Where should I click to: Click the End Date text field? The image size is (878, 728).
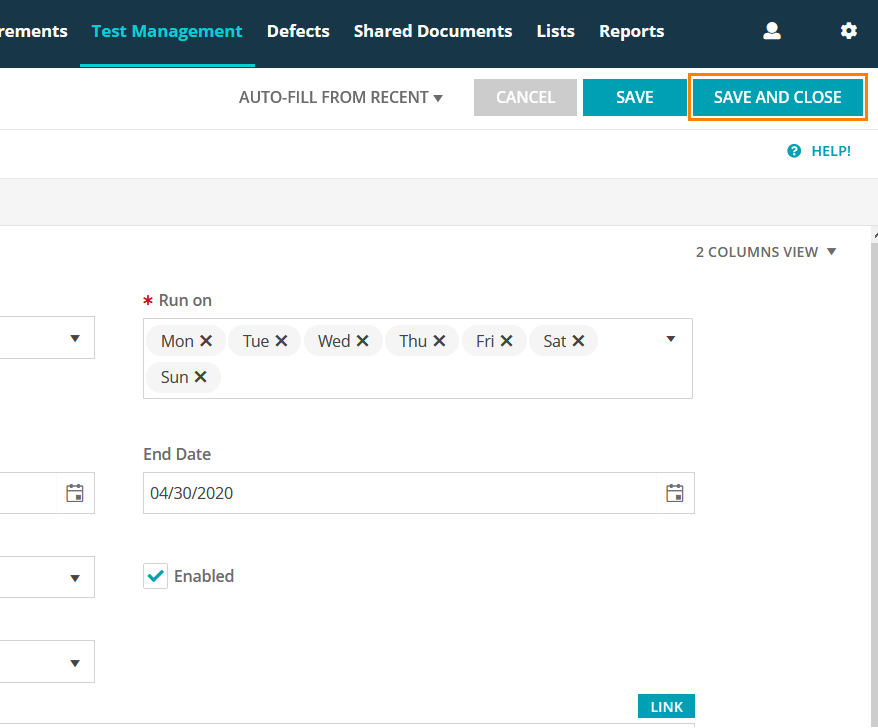[400, 493]
